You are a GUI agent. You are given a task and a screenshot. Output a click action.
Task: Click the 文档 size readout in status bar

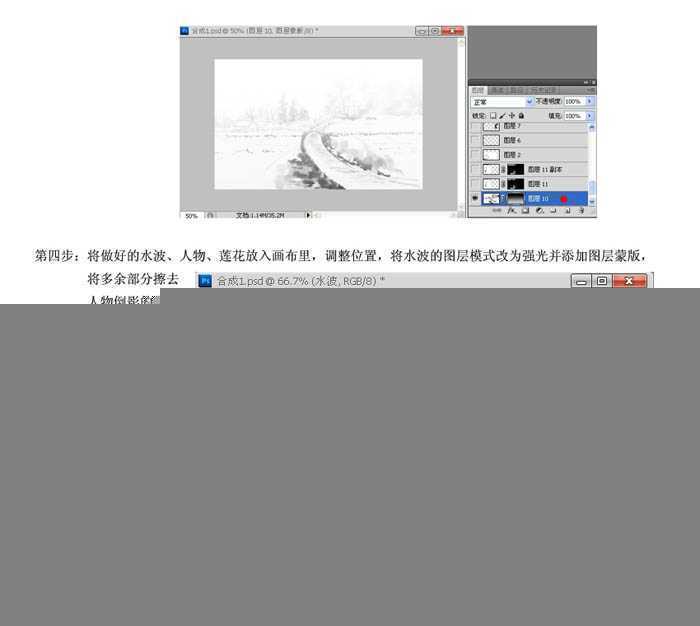pos(260,215)
